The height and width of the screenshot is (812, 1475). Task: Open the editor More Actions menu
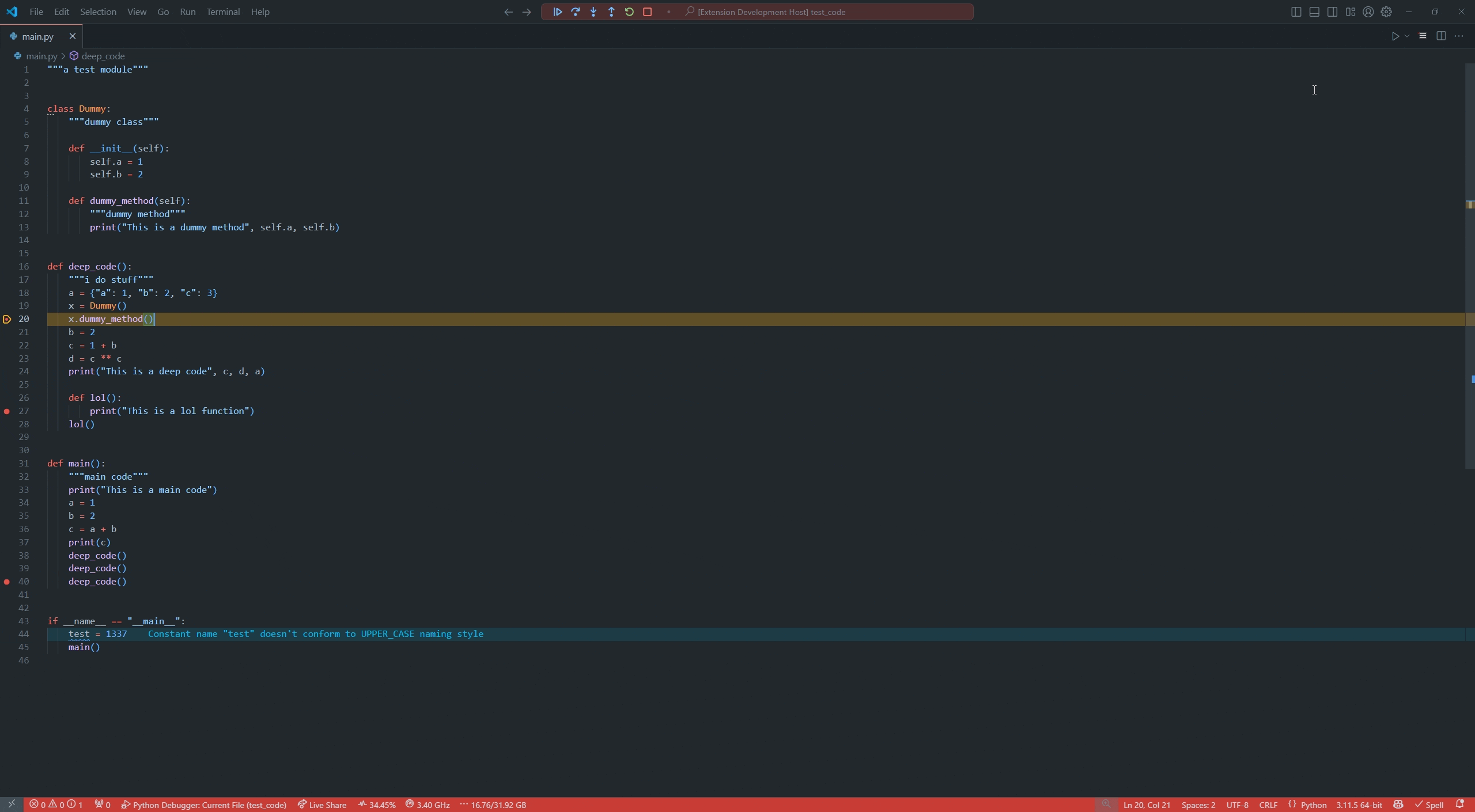click(x=1459, y=36)
